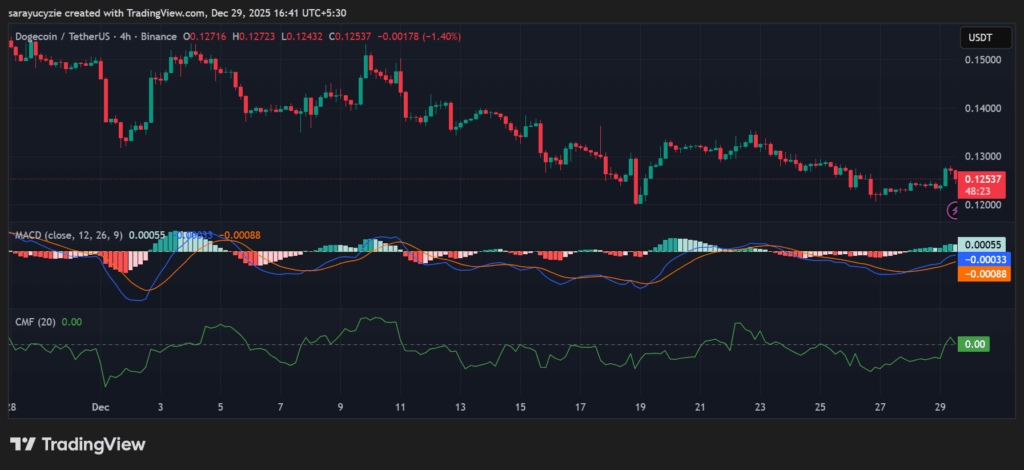Click date 11 on the time axis
The height and width of the screenshot is (470, 1024).
(400, 408)
